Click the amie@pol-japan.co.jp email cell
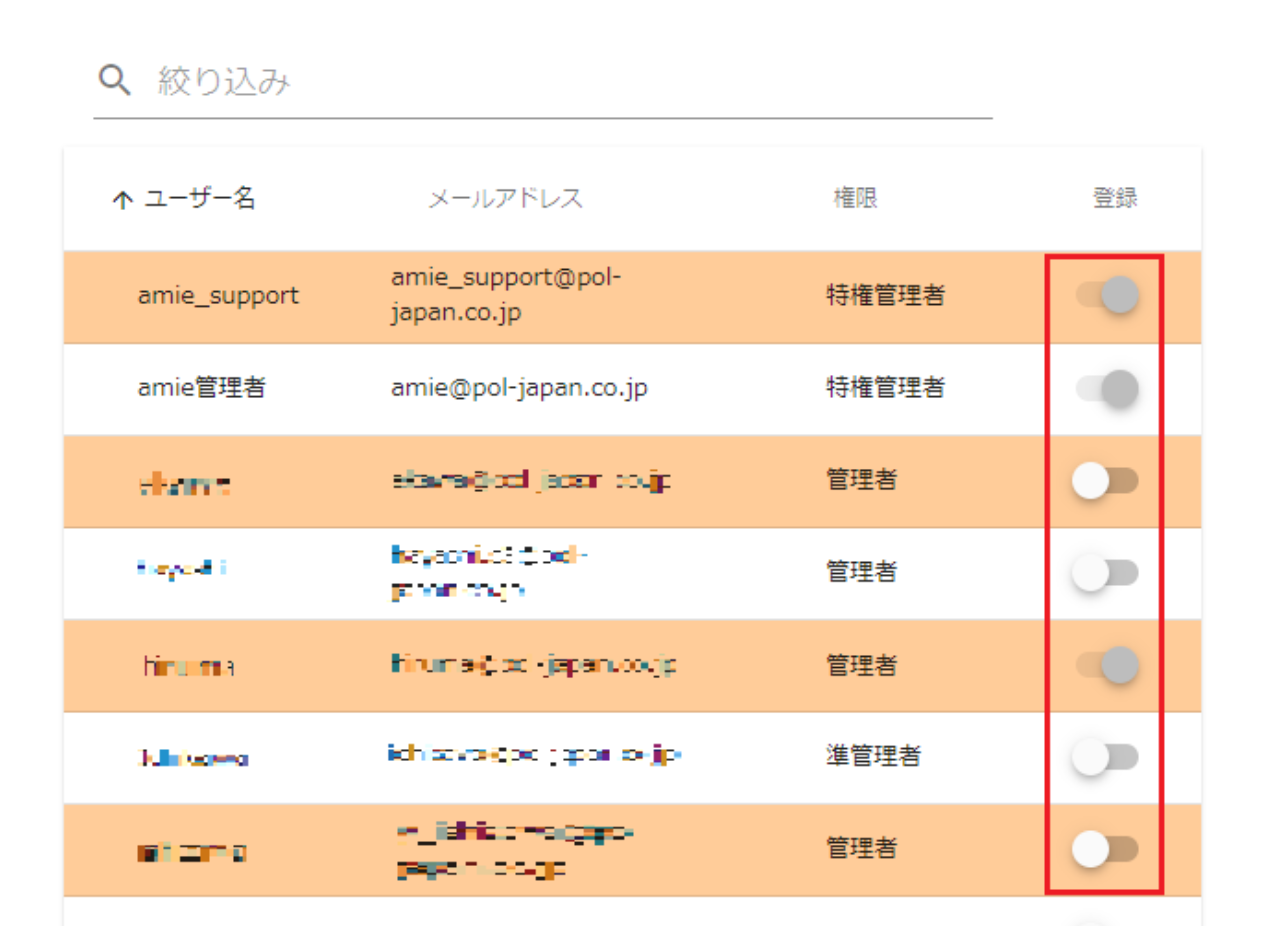 [519, 388]
